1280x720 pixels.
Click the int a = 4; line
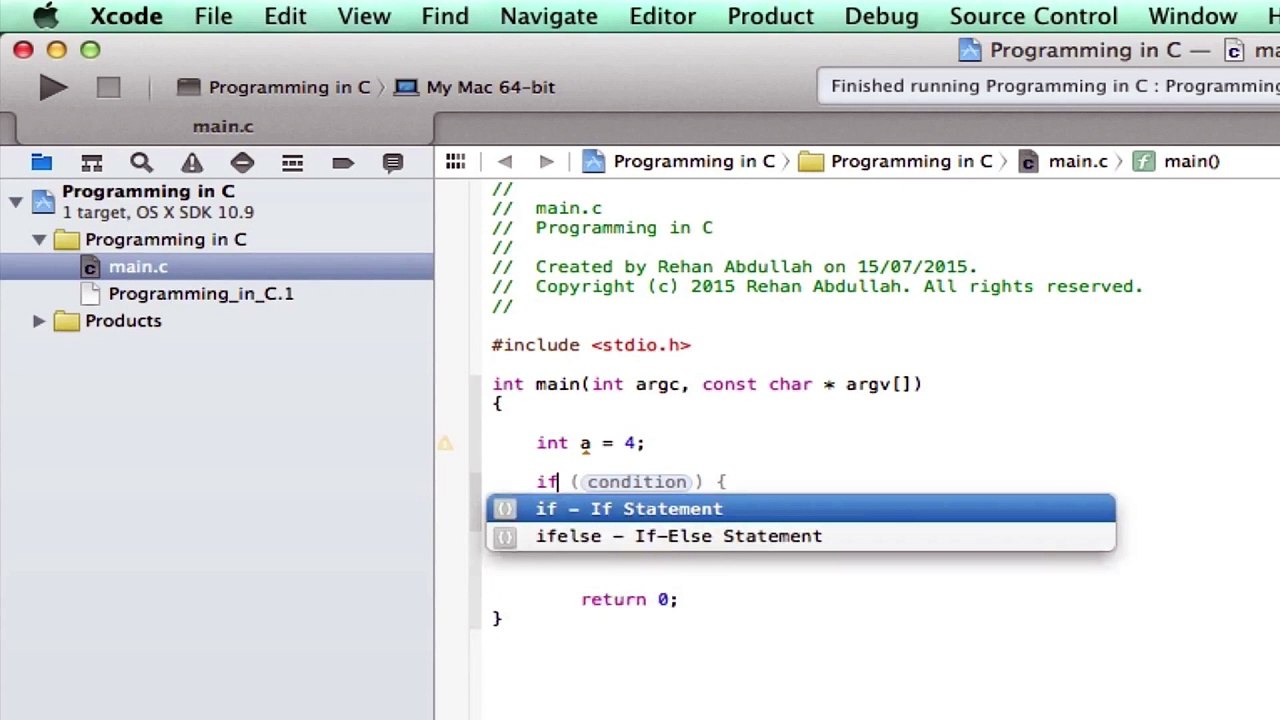click(x=590, y=443)
